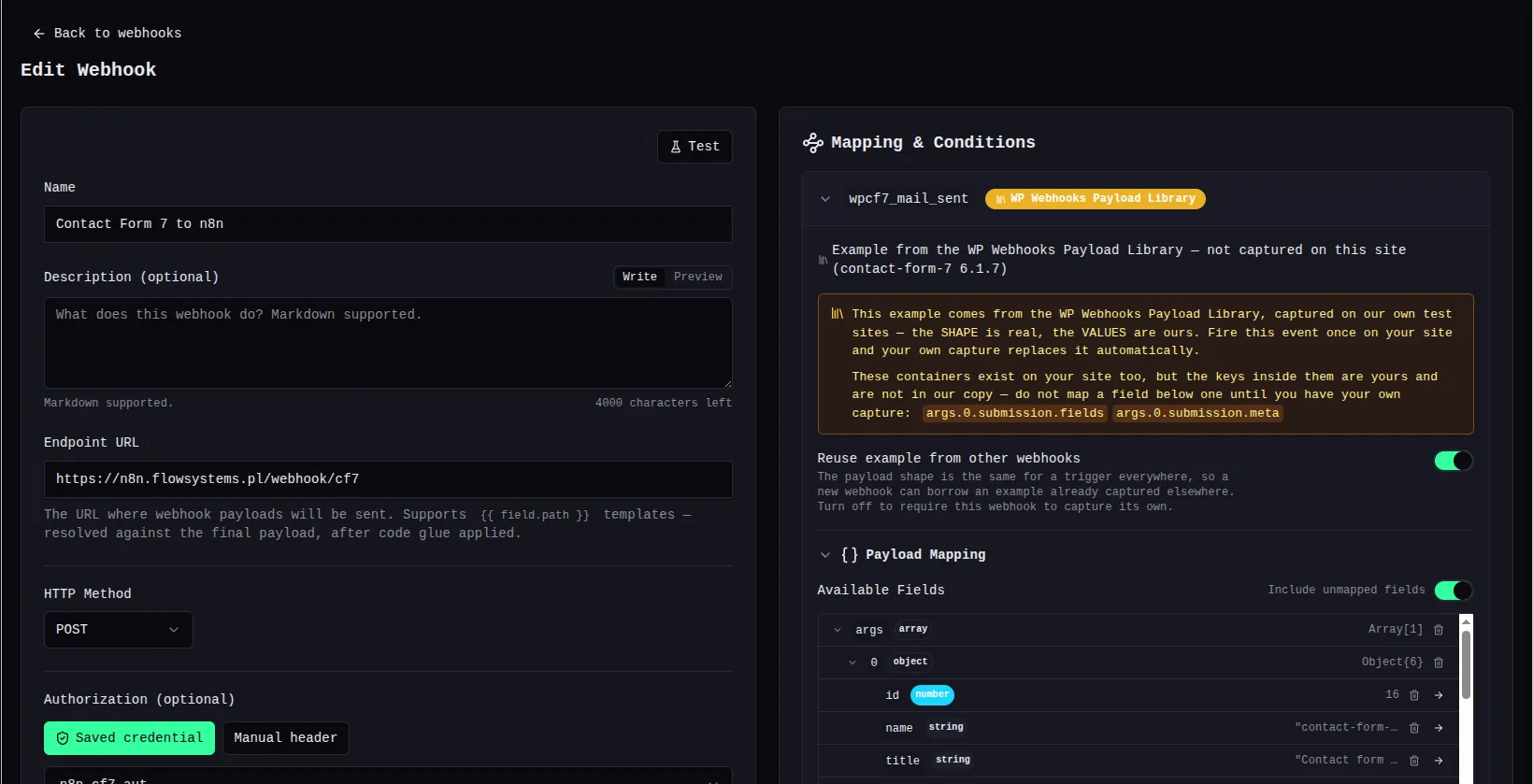Toggle Include unmapped fields switch

1454,591
